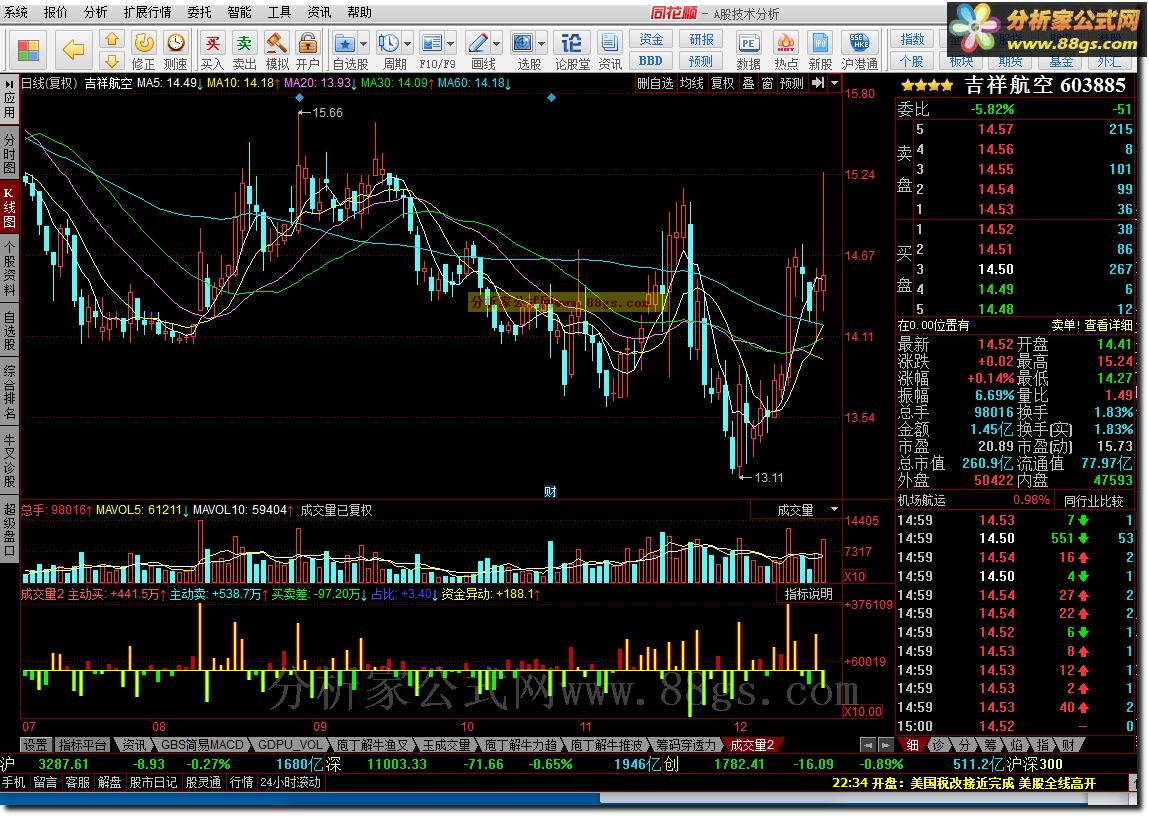Open the chart header options dropdown arrow
Viewport: 1149px width, 816px height.
835,84
